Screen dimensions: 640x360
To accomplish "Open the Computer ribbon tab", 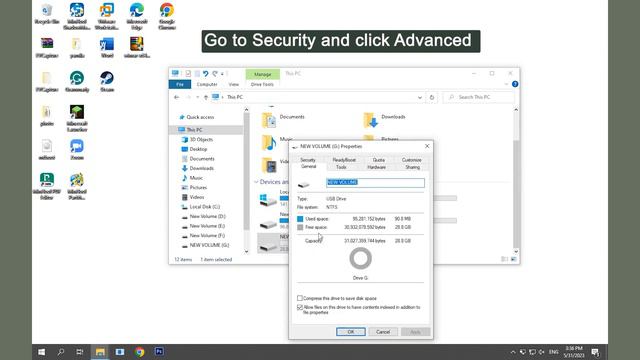I will [x=207, y=84].
